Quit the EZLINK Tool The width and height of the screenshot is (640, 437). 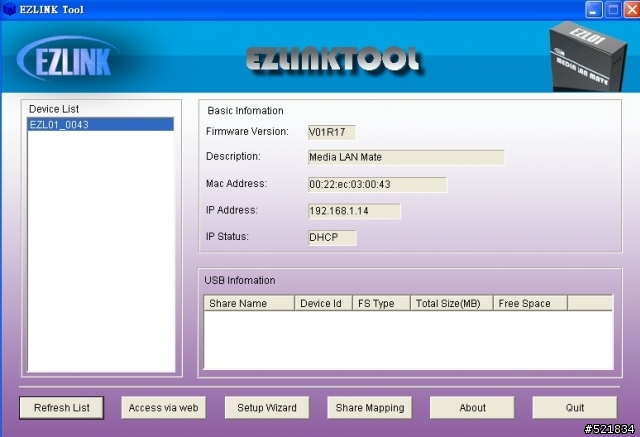[x=575, y=408]
